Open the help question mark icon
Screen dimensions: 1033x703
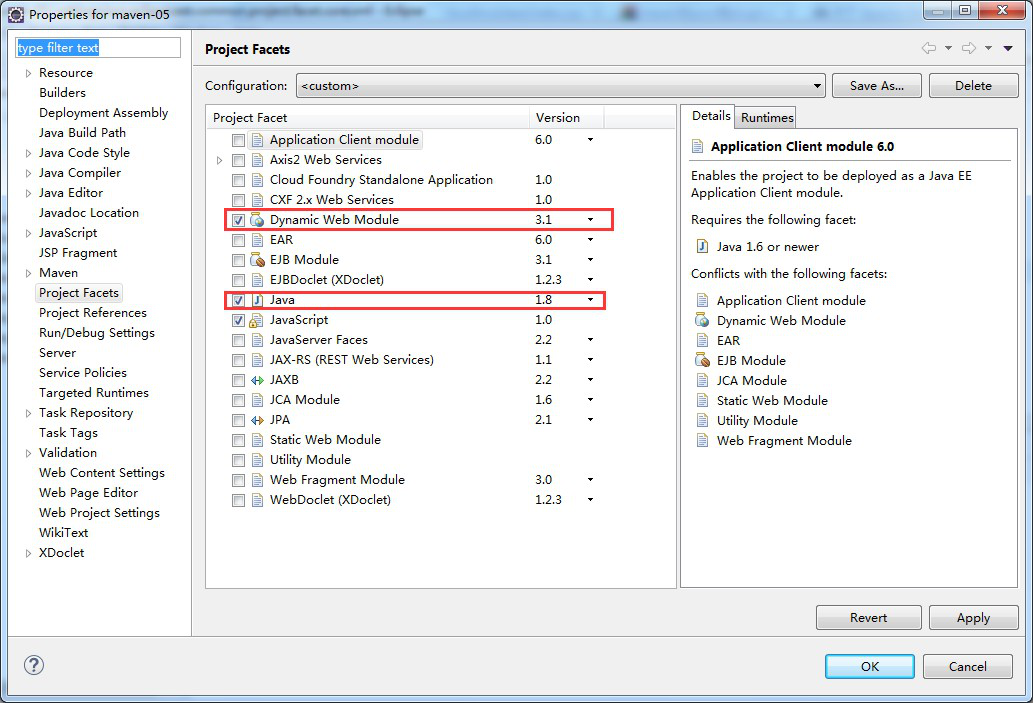pos(34,665)
